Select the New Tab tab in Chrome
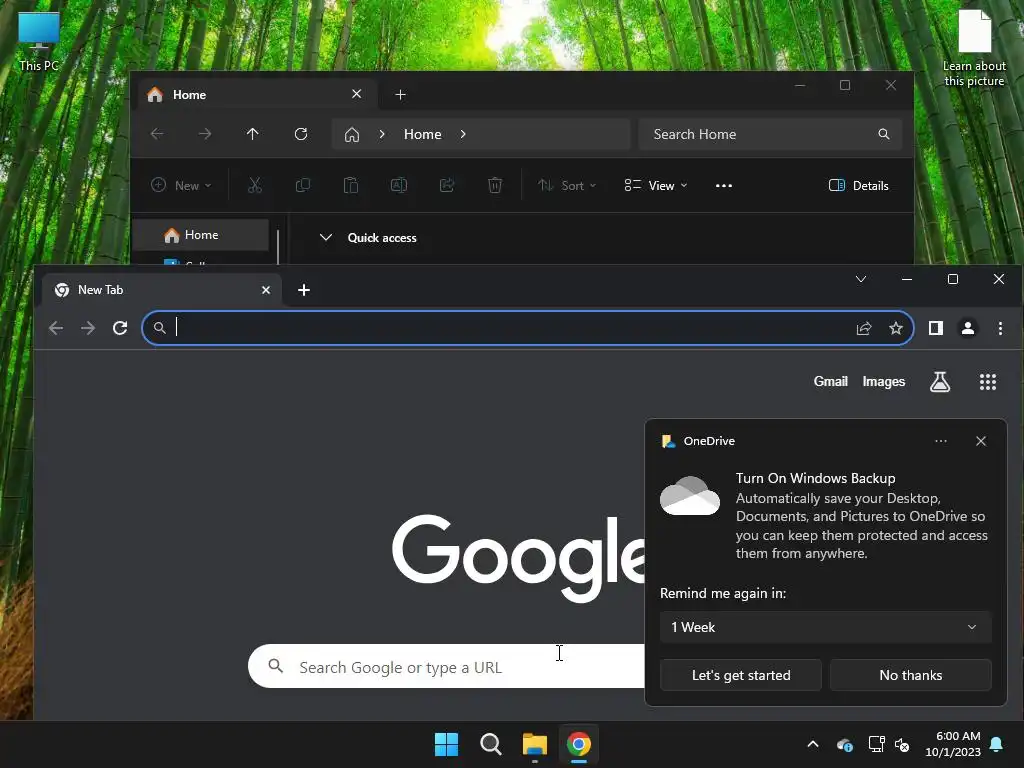The image size is (1024, 768). point(161,290)
